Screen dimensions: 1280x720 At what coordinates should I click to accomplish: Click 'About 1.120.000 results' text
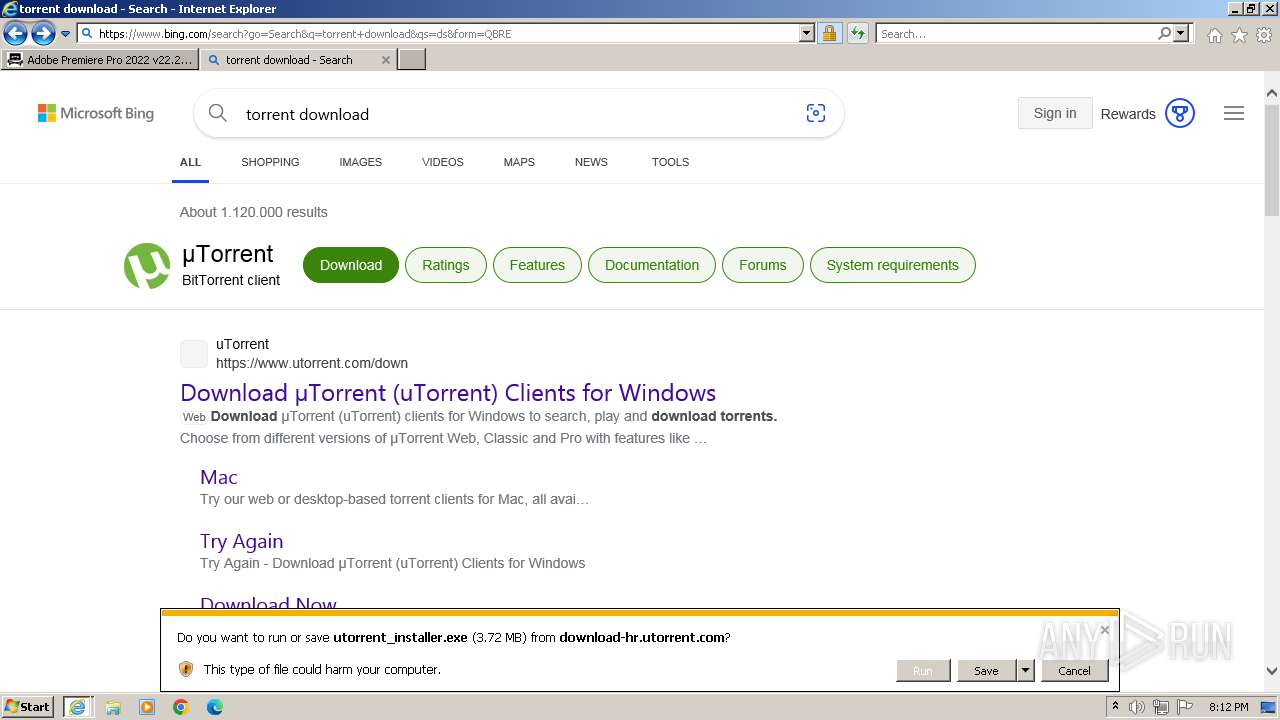(254, 212)
